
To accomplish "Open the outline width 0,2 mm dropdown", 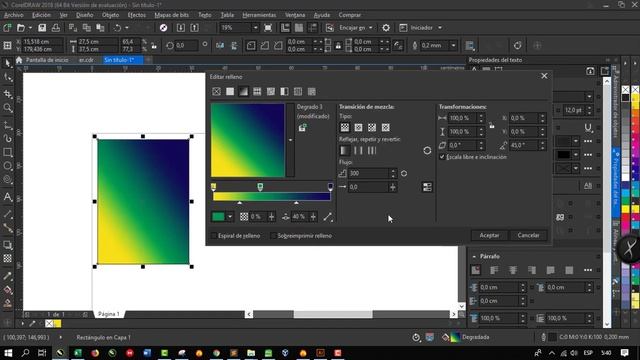I will (x=453, y=46).
